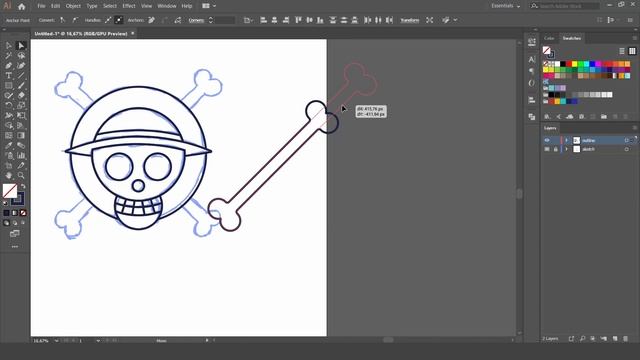Select the Pen tool
This screenshot has height=360, width=640.
pos(9,65)
